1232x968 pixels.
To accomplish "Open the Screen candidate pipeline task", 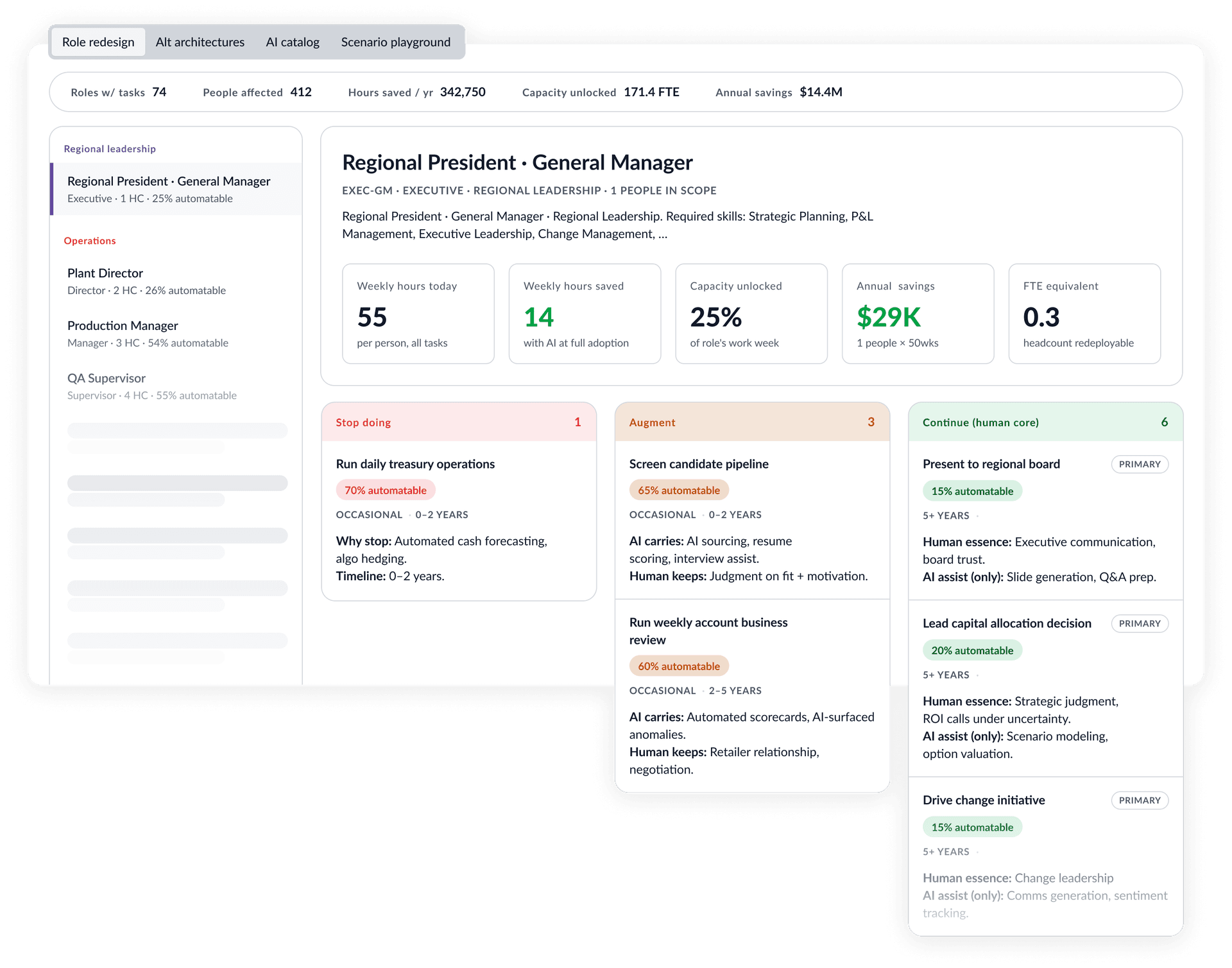I will 699,464.
